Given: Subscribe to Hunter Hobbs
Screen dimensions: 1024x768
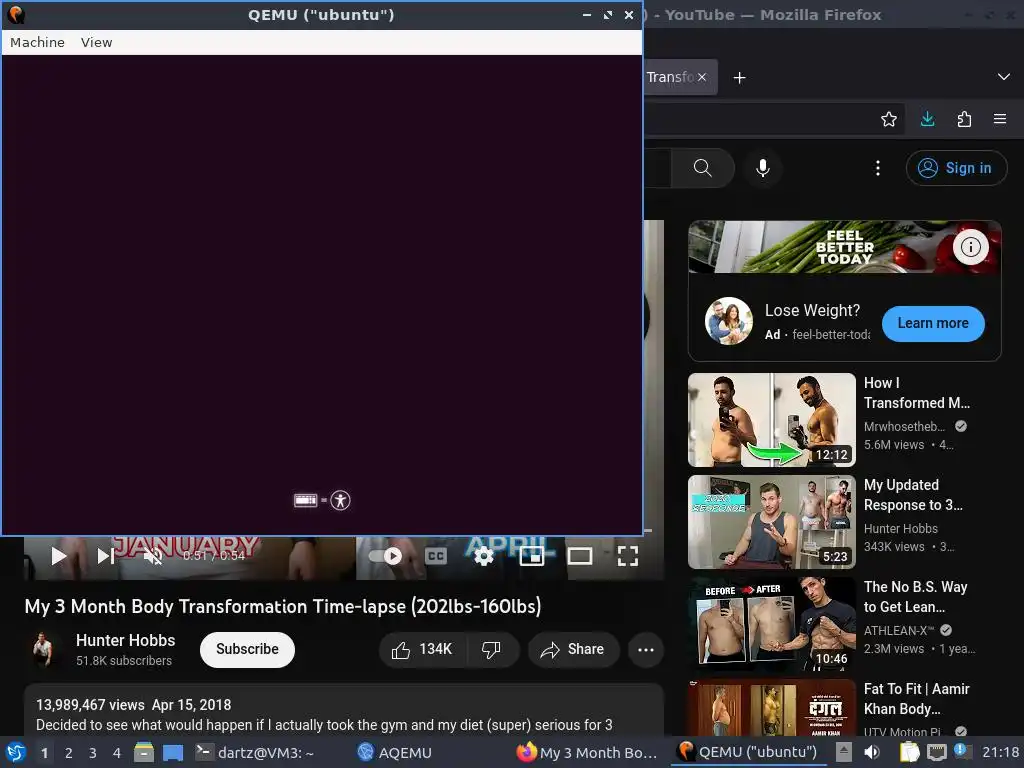Looking at the screenshot, I should click(x=248, y=650).
